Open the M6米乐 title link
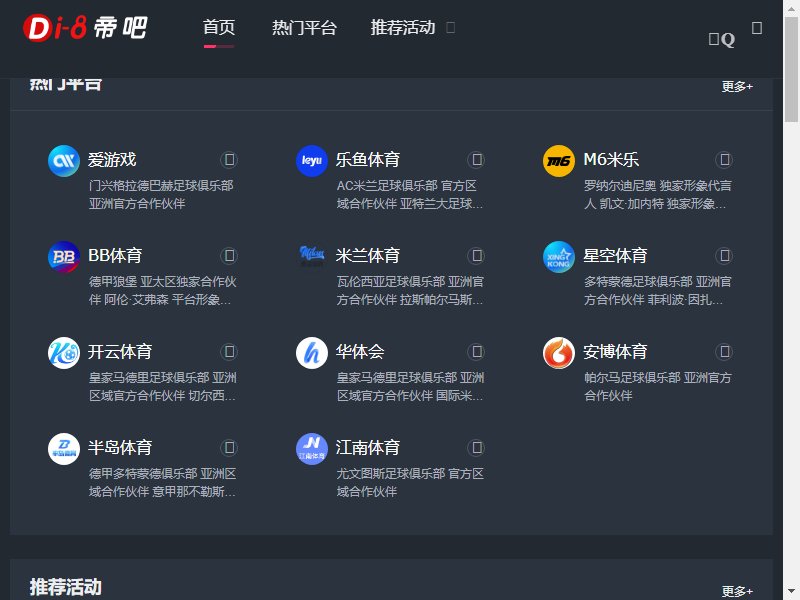 click(611, 160)
